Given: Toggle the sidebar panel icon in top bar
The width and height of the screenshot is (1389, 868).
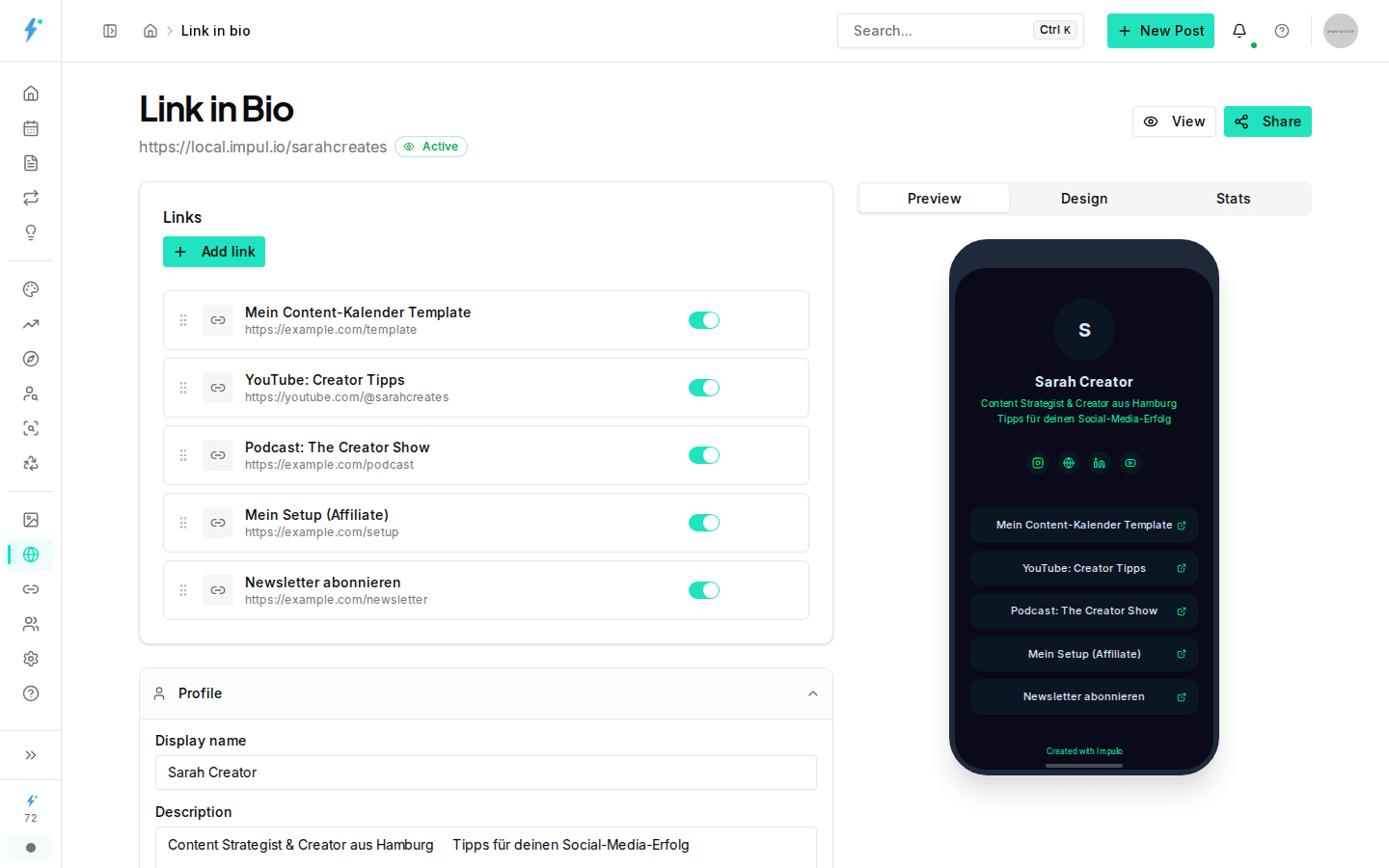Looking at the screenshot, I should coord(110,30).
